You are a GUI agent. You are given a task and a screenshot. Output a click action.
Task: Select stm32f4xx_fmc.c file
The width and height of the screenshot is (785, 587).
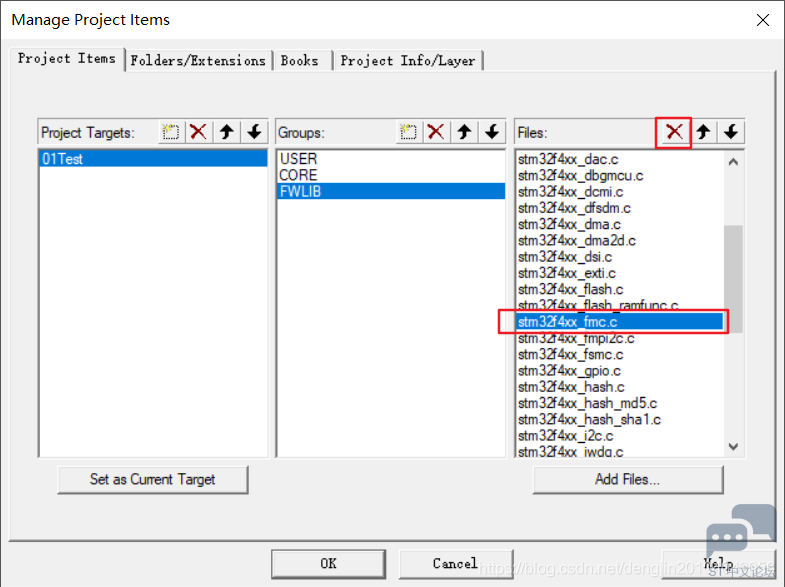(620, 322)
